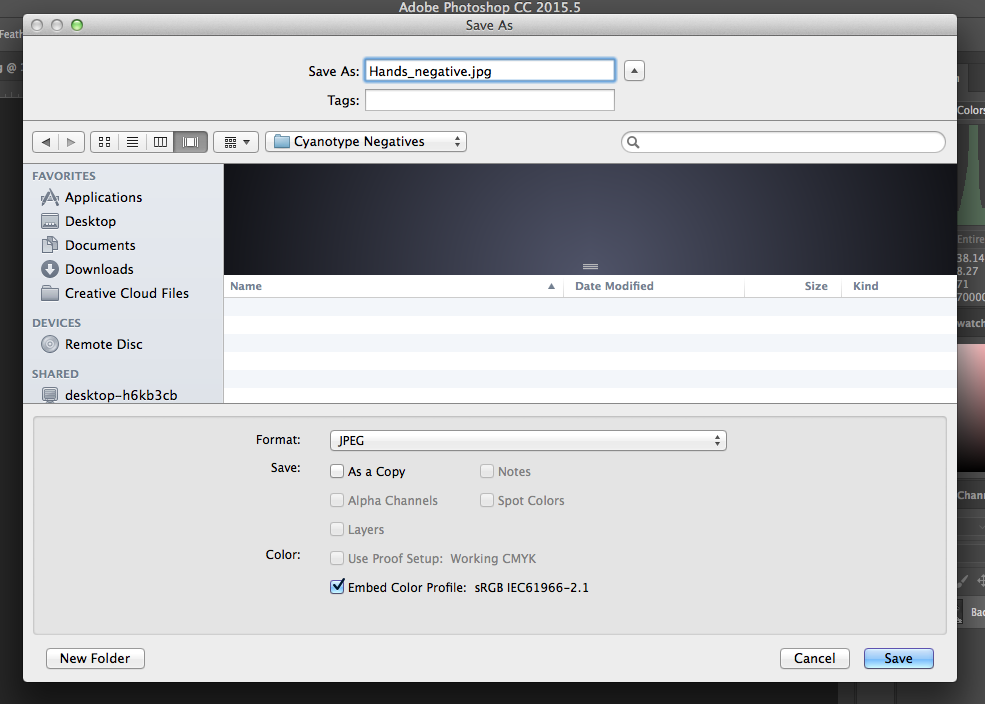Click the New Folder button

click(x=95, y=658)
